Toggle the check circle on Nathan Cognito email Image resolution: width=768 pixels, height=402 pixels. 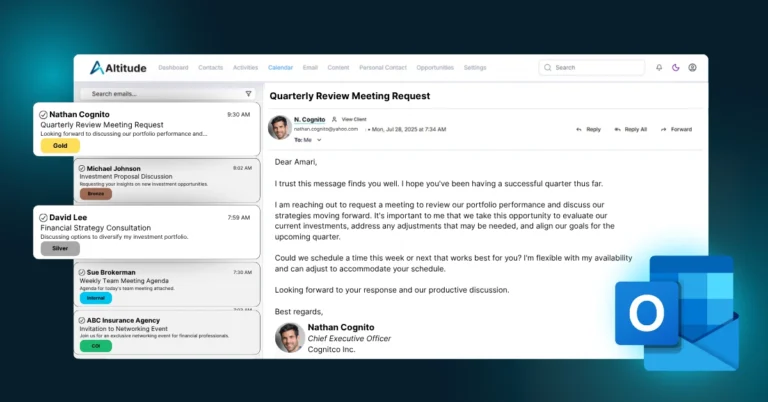[x=43, y=115]
